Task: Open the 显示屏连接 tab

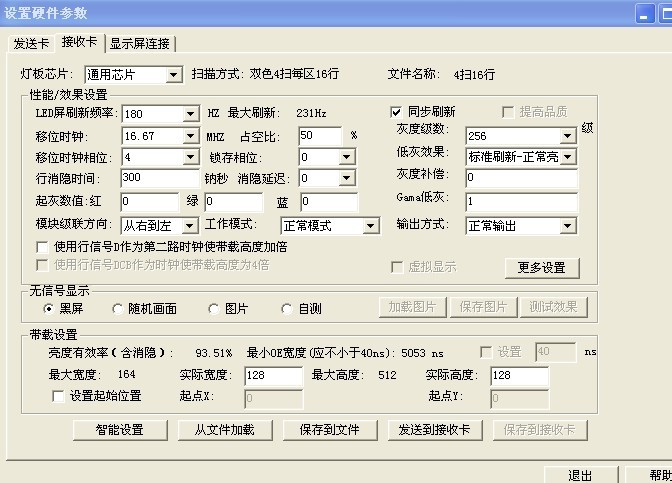Action: click(140, 43)
